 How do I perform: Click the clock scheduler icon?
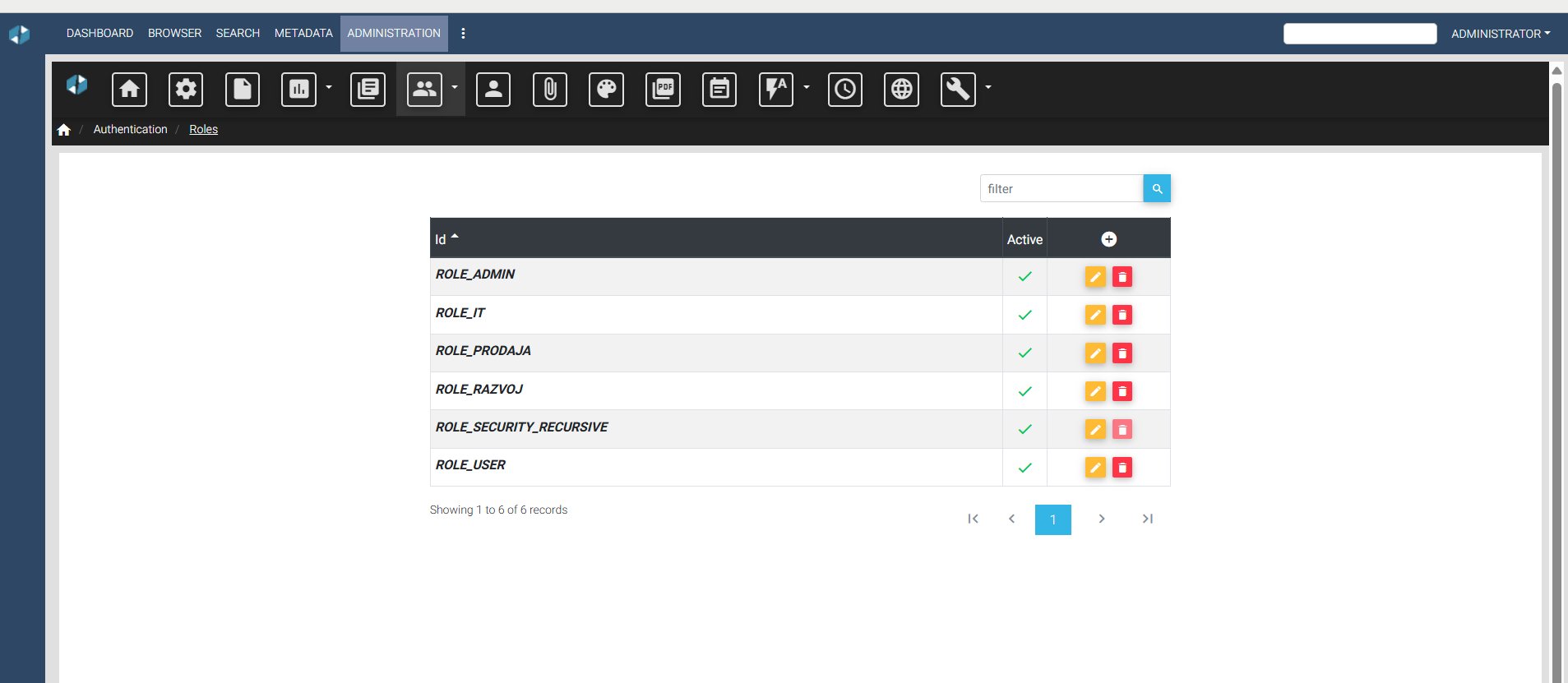(845, 89)
